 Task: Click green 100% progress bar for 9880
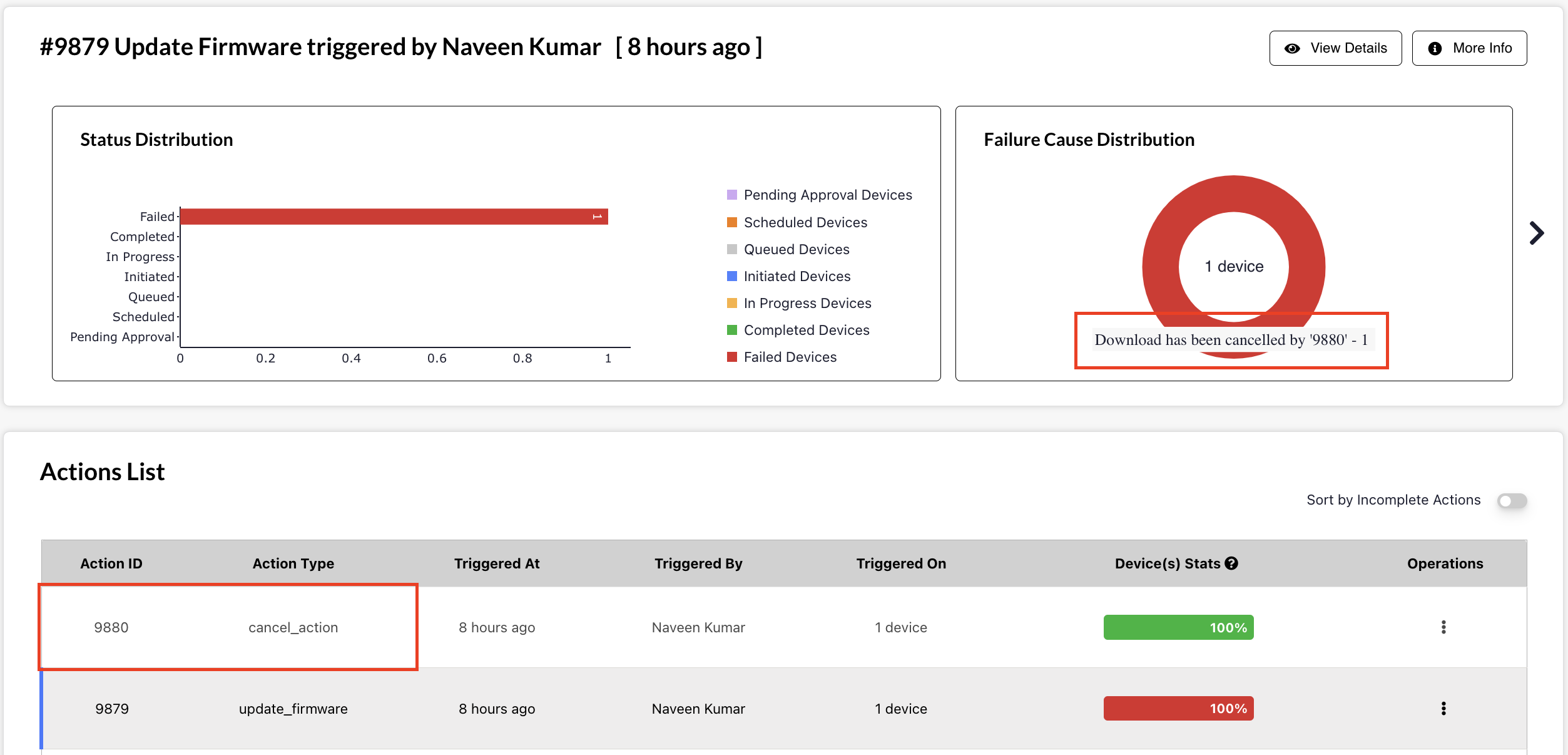coord(1178,627)
